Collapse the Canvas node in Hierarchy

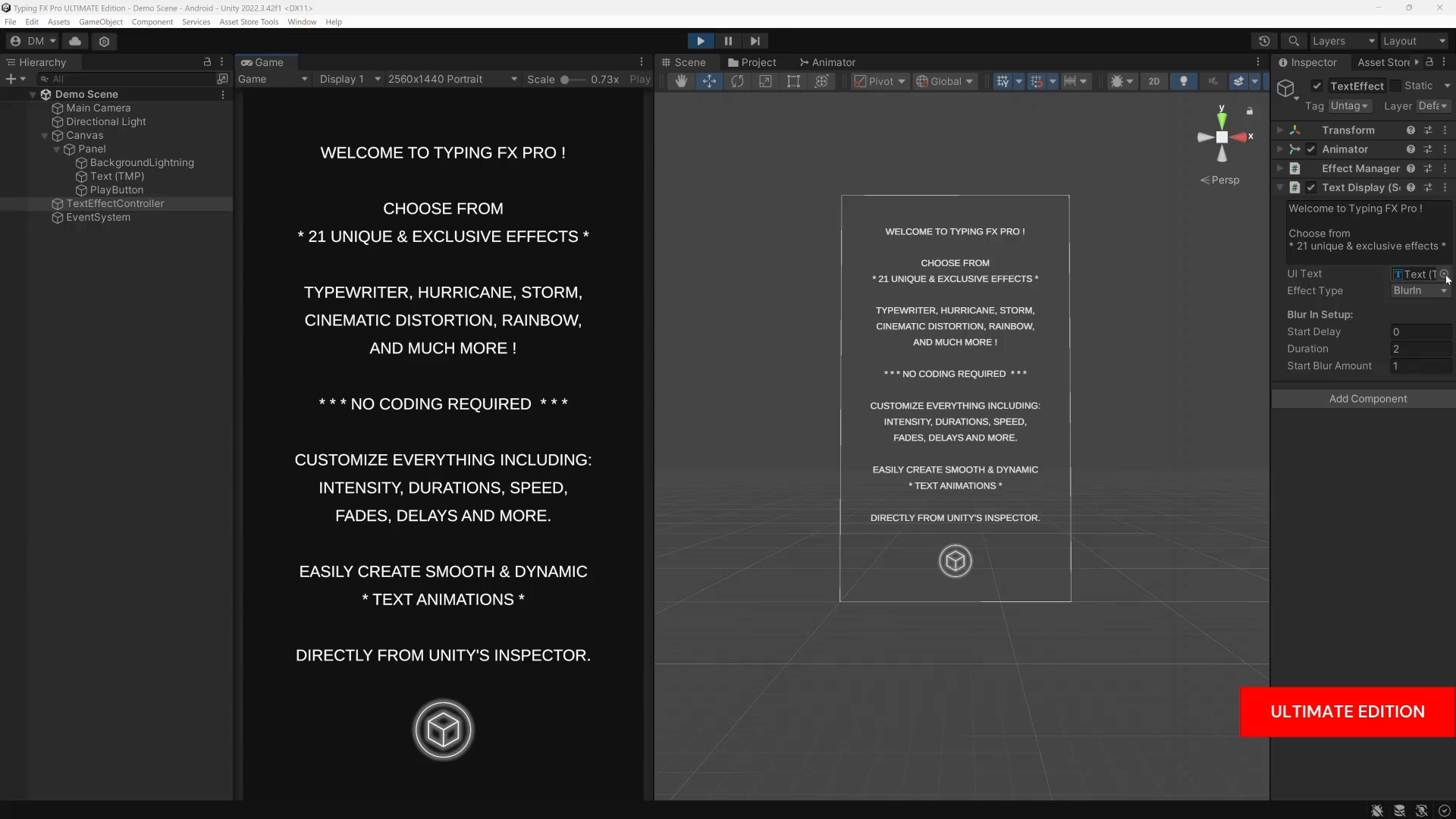(x=45, y=136)
